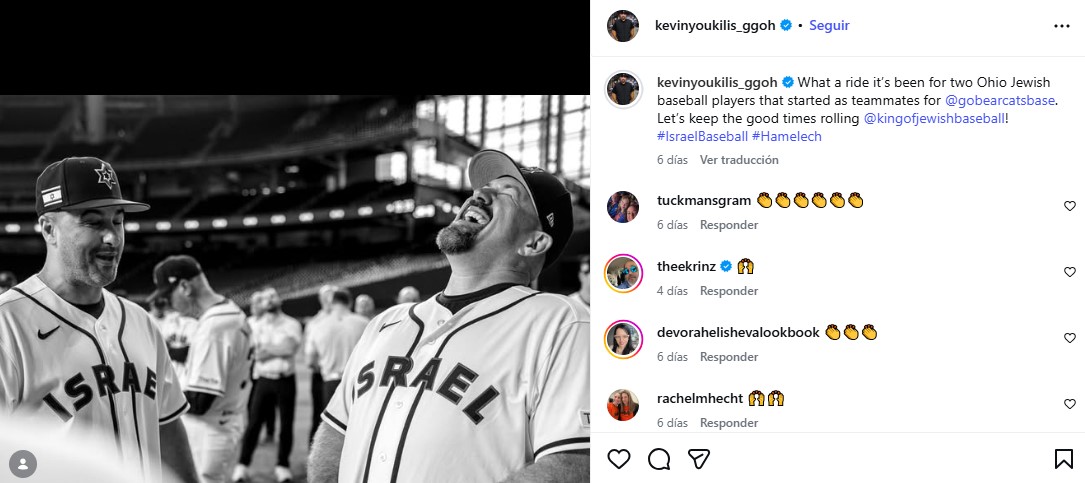Save the post with the bookmark icon

point(1064,459)
